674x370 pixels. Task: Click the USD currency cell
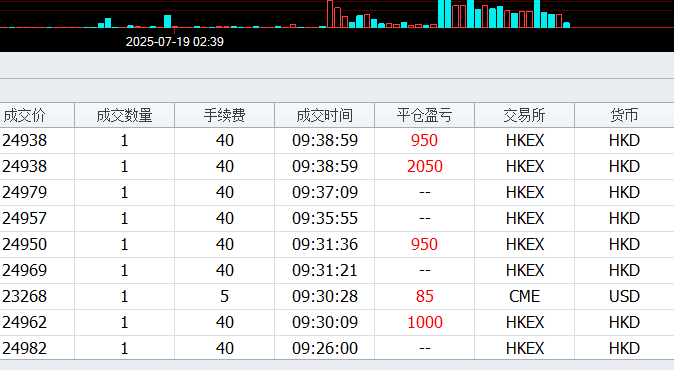[x=624, y=296]
